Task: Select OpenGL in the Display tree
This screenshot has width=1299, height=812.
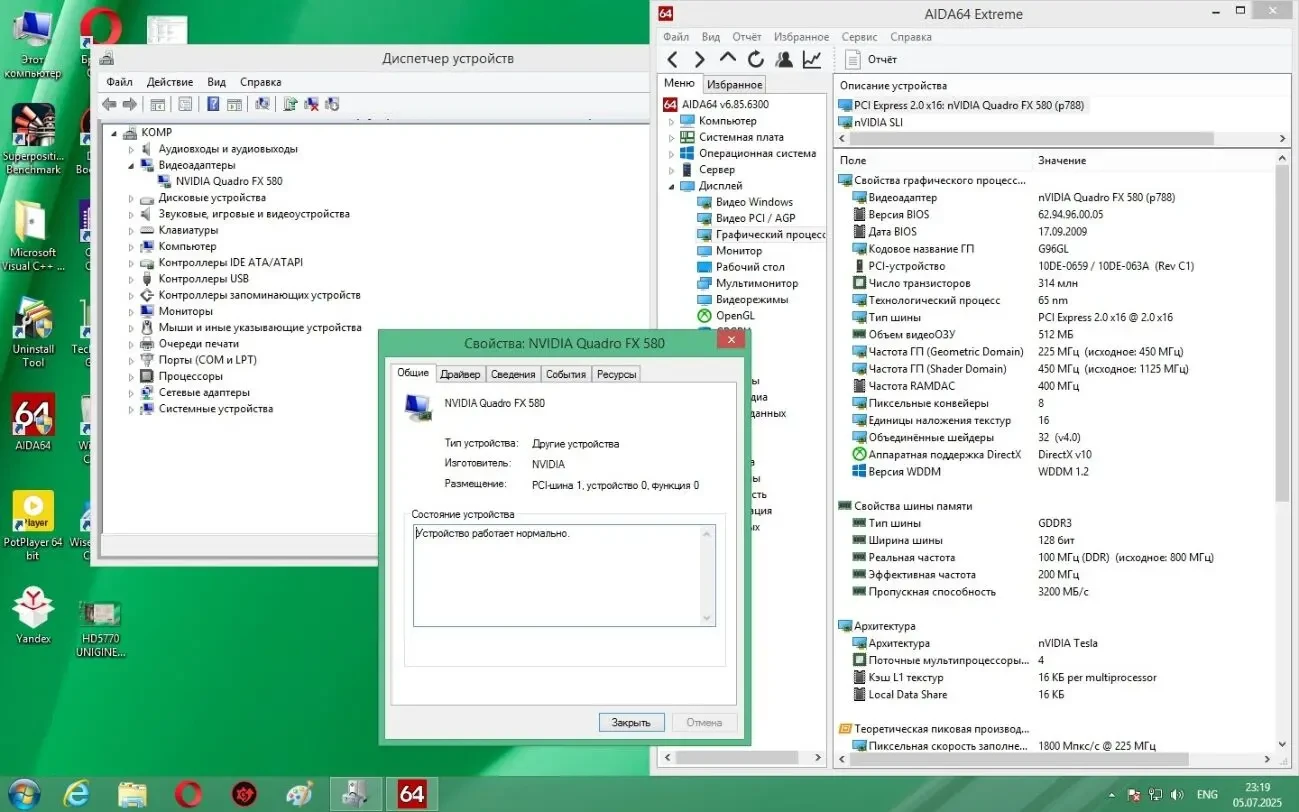Action: (x=735, y=316)
